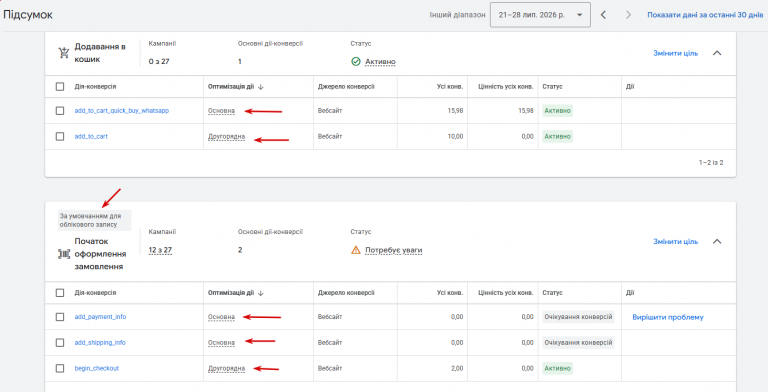
Task: Click the green active status checkmark icon
Action: pos(356,62)
